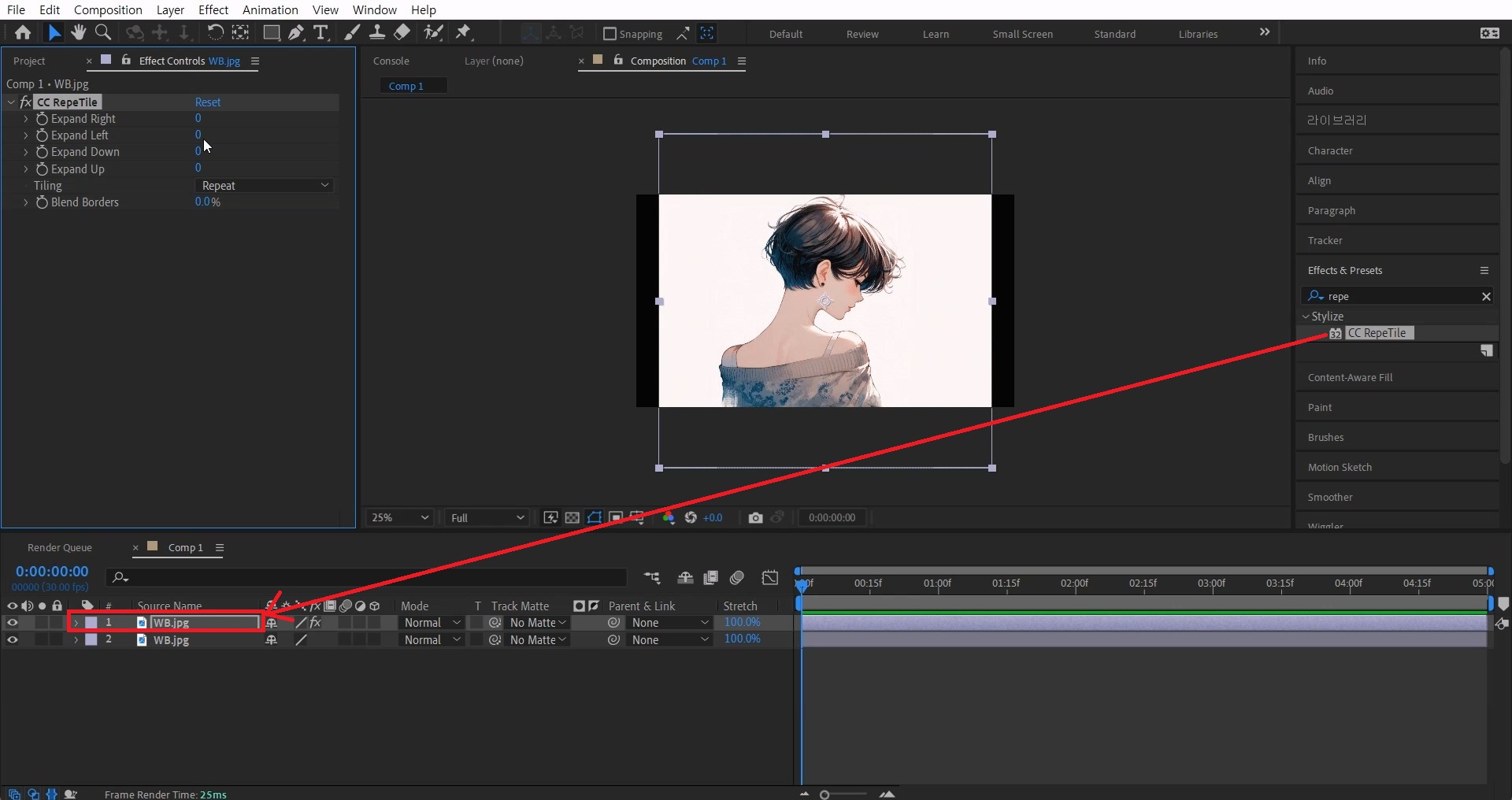The image size is (1512, 800).
Task: Open the 25% magnification dropdown
Action: (401, 517)
